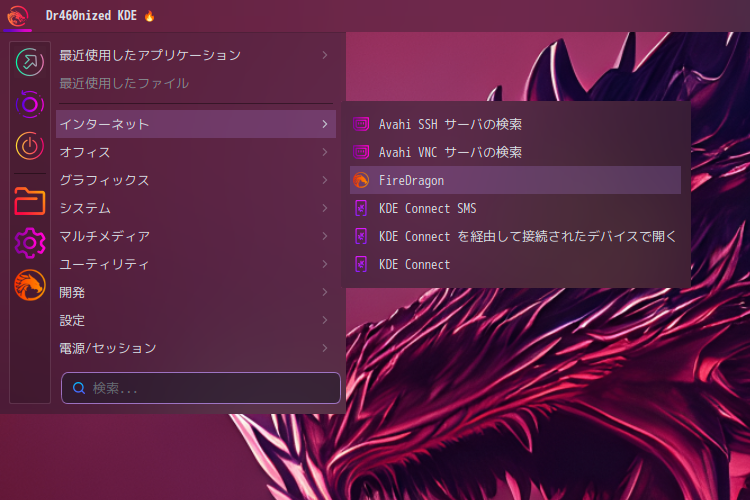The image size is (750, 500).
Task: Click the power button icon in the sidebar
Action: pyautogui.click(x=30, y=145)
